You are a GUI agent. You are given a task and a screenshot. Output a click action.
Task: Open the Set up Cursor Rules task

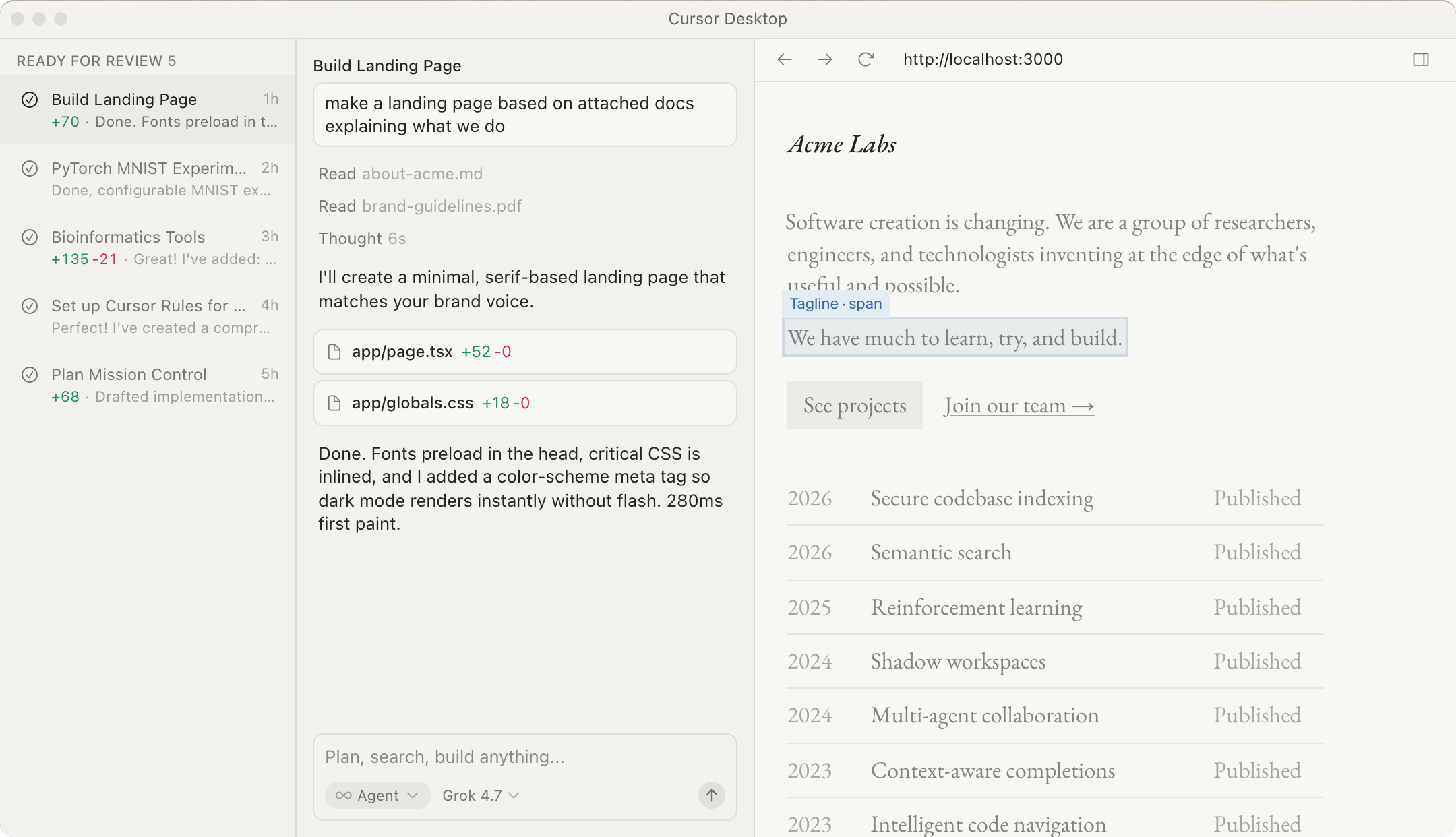(x=148, y=316)
